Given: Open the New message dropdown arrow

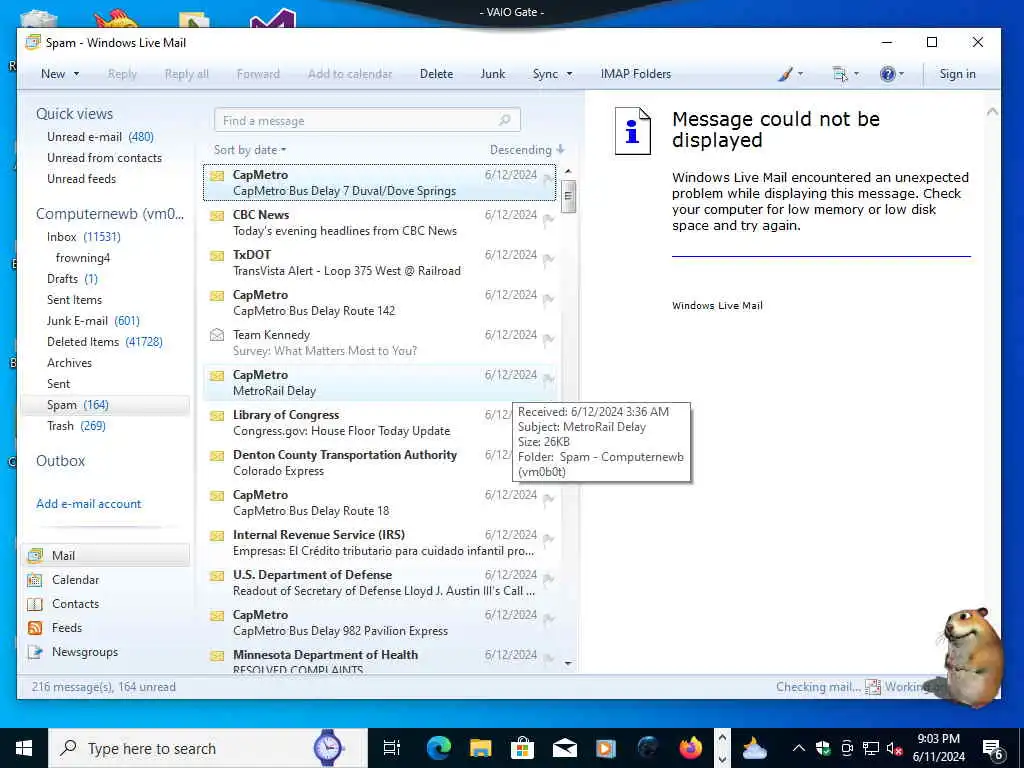Looking at the screenshot, I should (76, 74).
